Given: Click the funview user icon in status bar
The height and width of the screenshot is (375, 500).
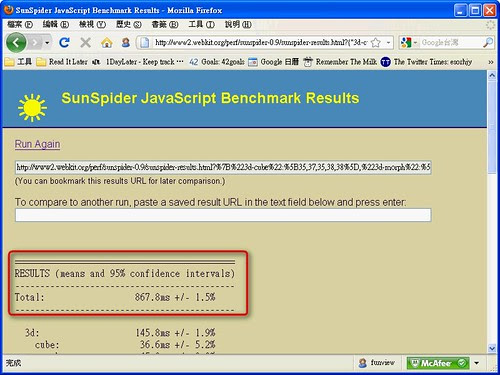Looking at the screenshot, I should tap(362, 363).
